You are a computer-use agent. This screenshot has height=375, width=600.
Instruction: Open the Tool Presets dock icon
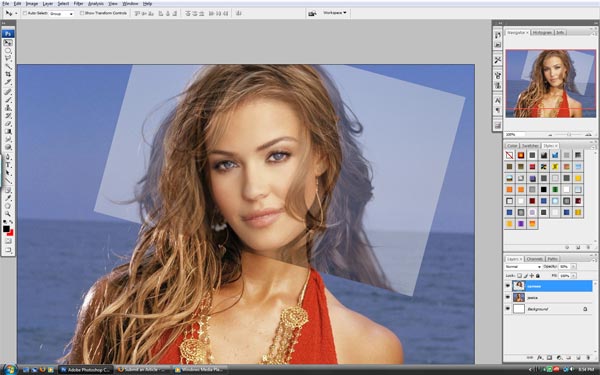(x=497, y=60)
